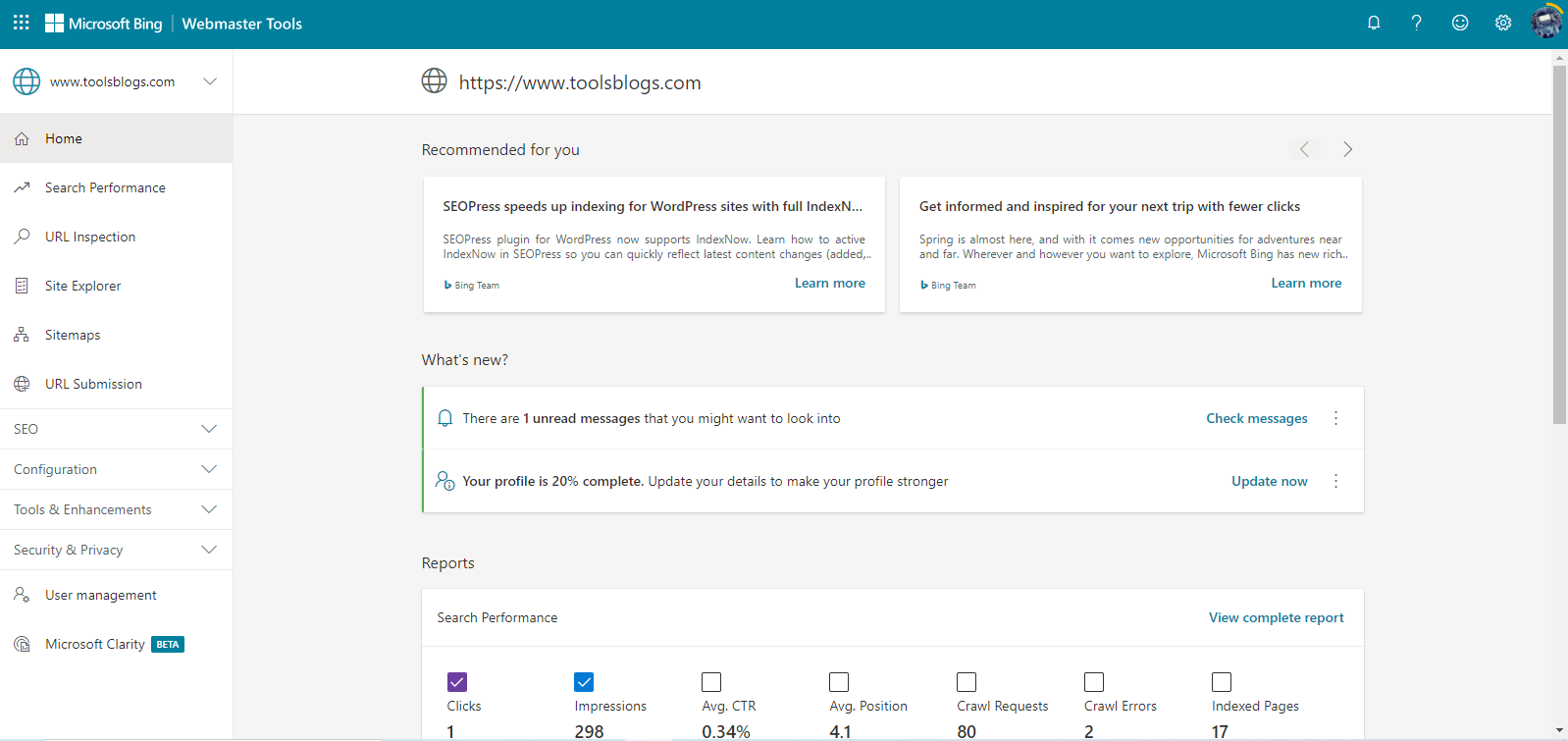Image resolution: width=1568 pixels, height=741 pixels.
Task: Expand the Security & Privacy section
Action: click(x=116, y=550)
